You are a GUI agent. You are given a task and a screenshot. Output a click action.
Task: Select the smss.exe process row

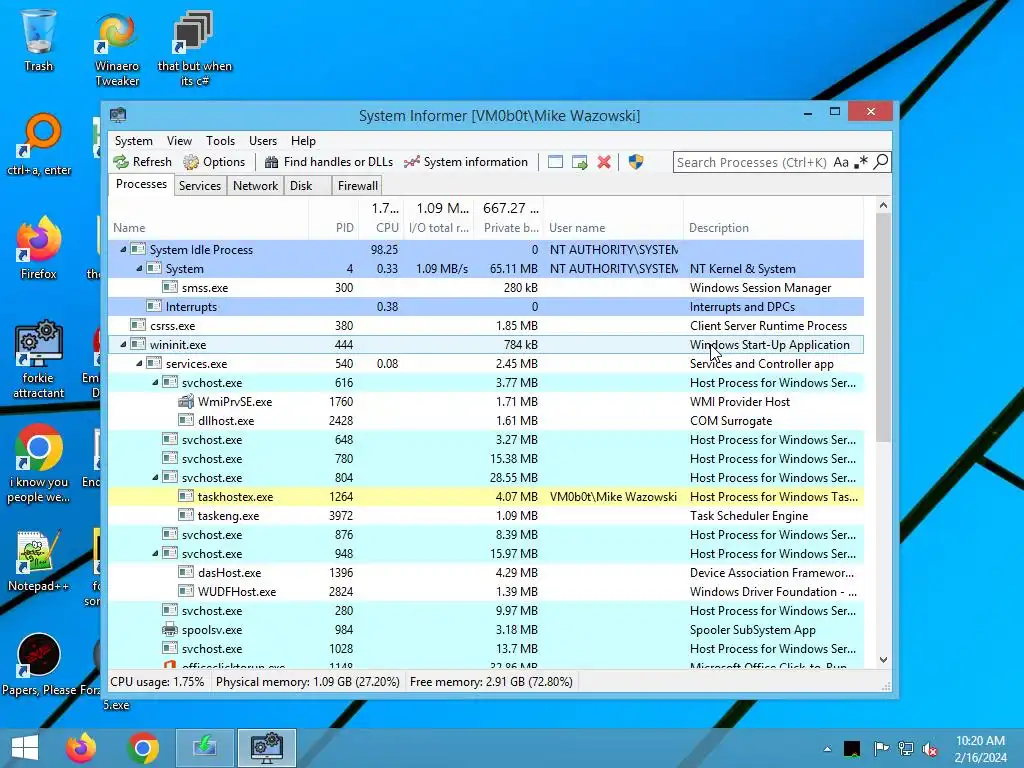(486, 287)
